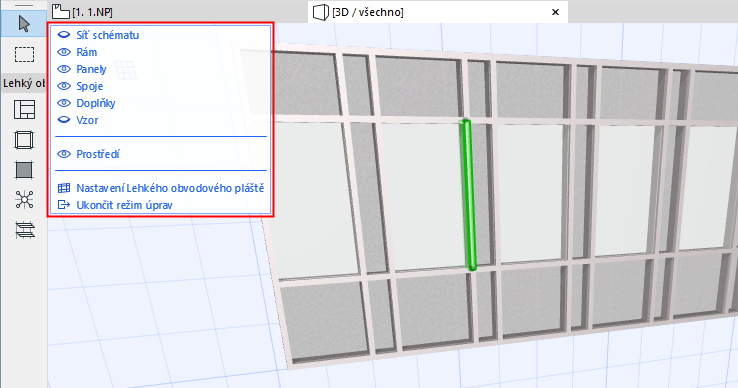Click the 3D view icon on the tab
738x388 pixels.
coord(321,12)
